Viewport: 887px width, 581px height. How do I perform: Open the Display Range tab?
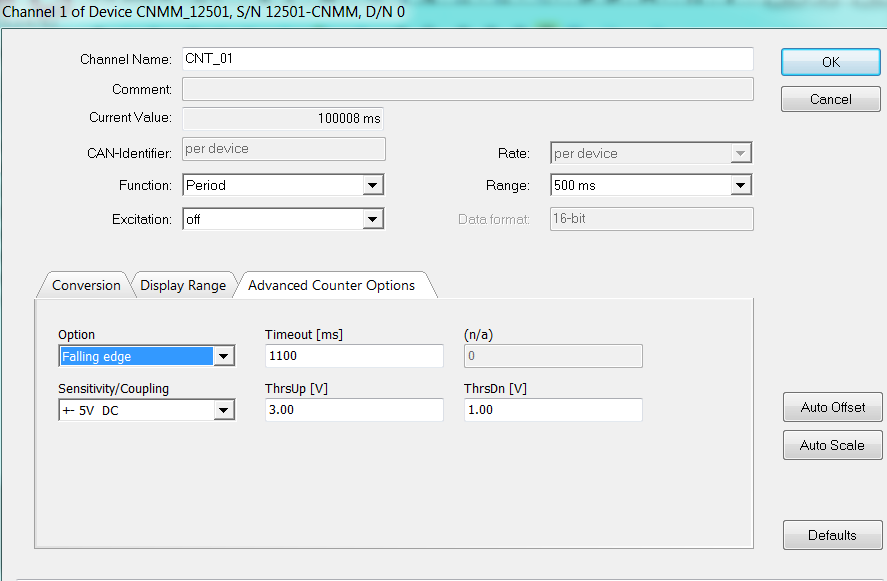(183, 285)
